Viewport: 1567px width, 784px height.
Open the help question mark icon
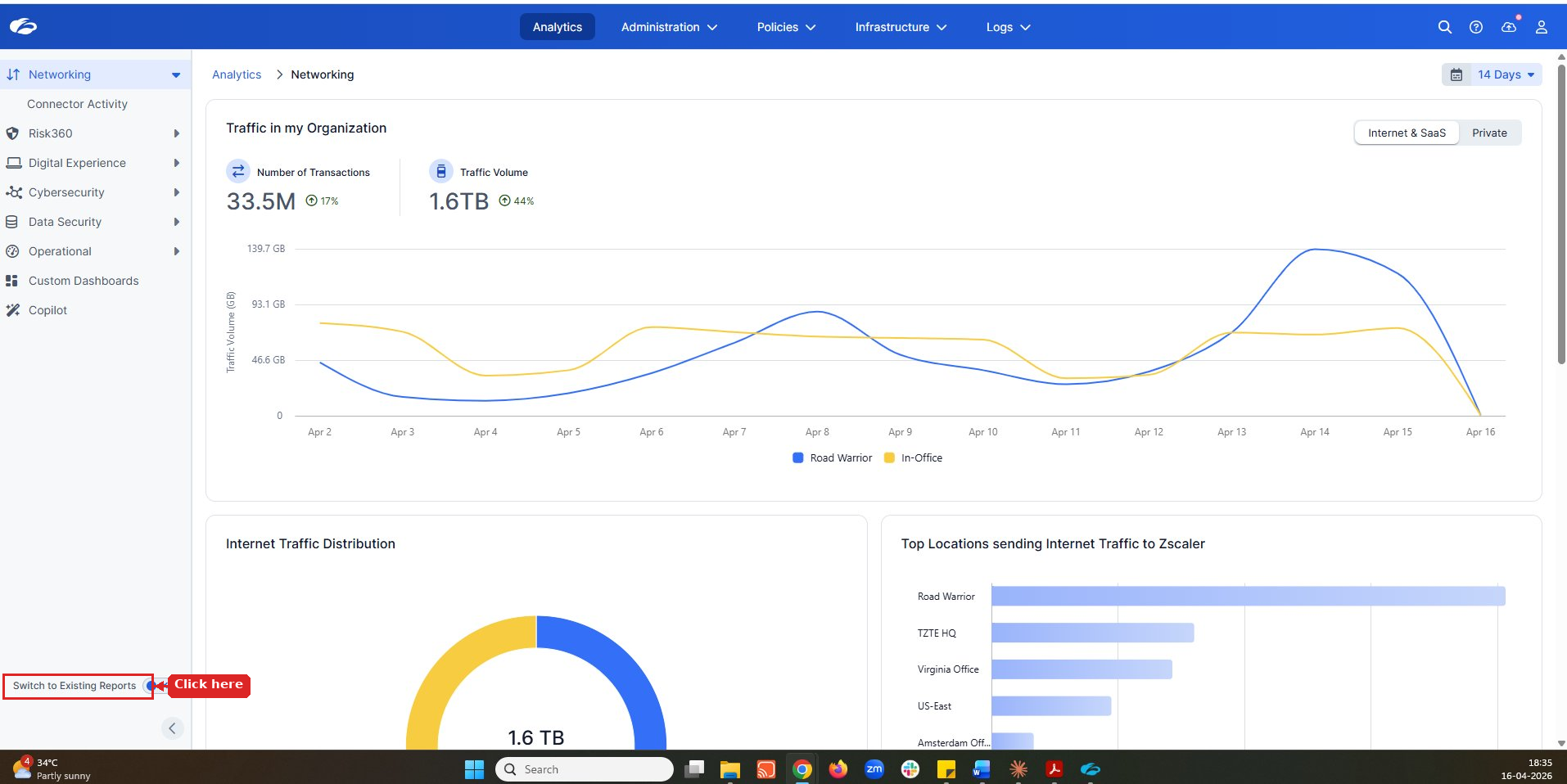pyautogui.click(x=1475, y=27)
